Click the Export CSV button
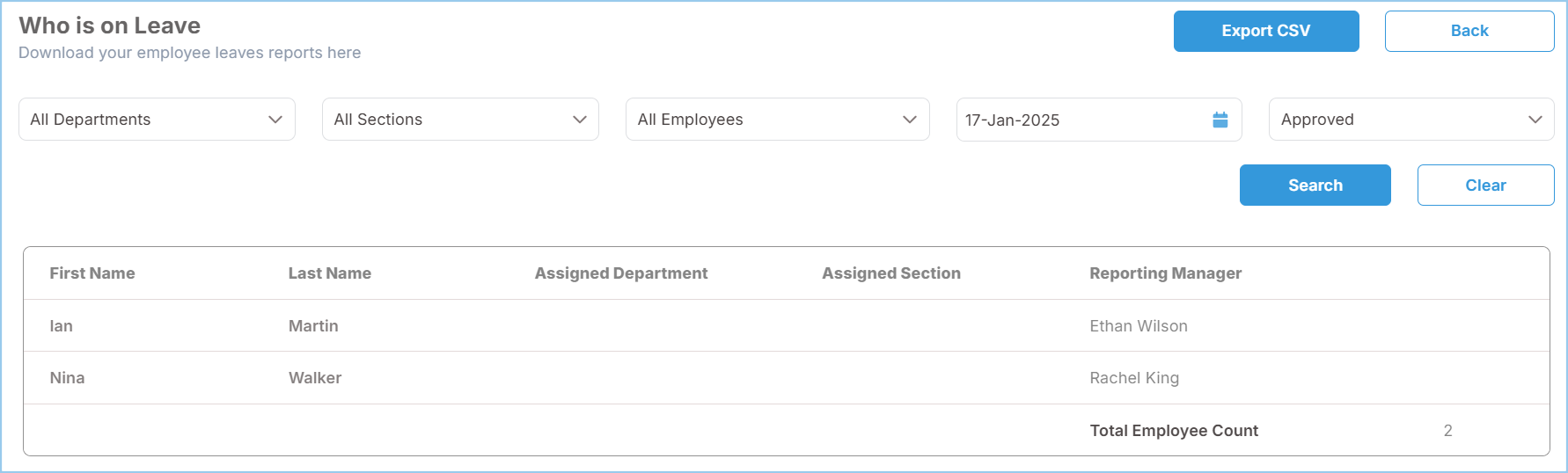Image resolution: width=1568 pixels, height=473 pixels. pos(1265,31)
